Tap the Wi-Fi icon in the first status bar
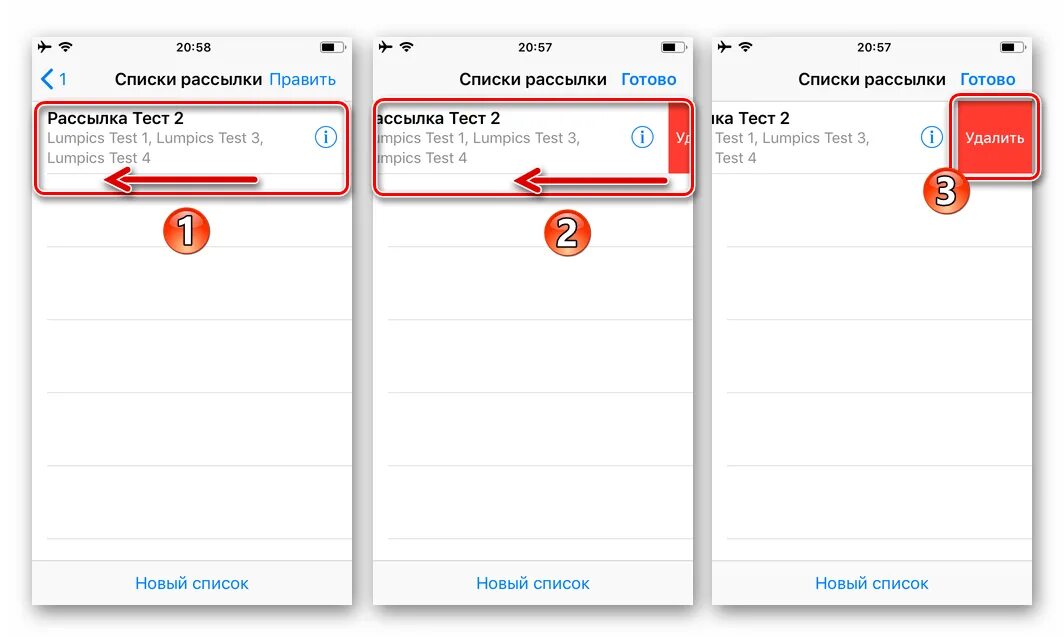Viewport: 1064px width, 637px height. (66, 47)
